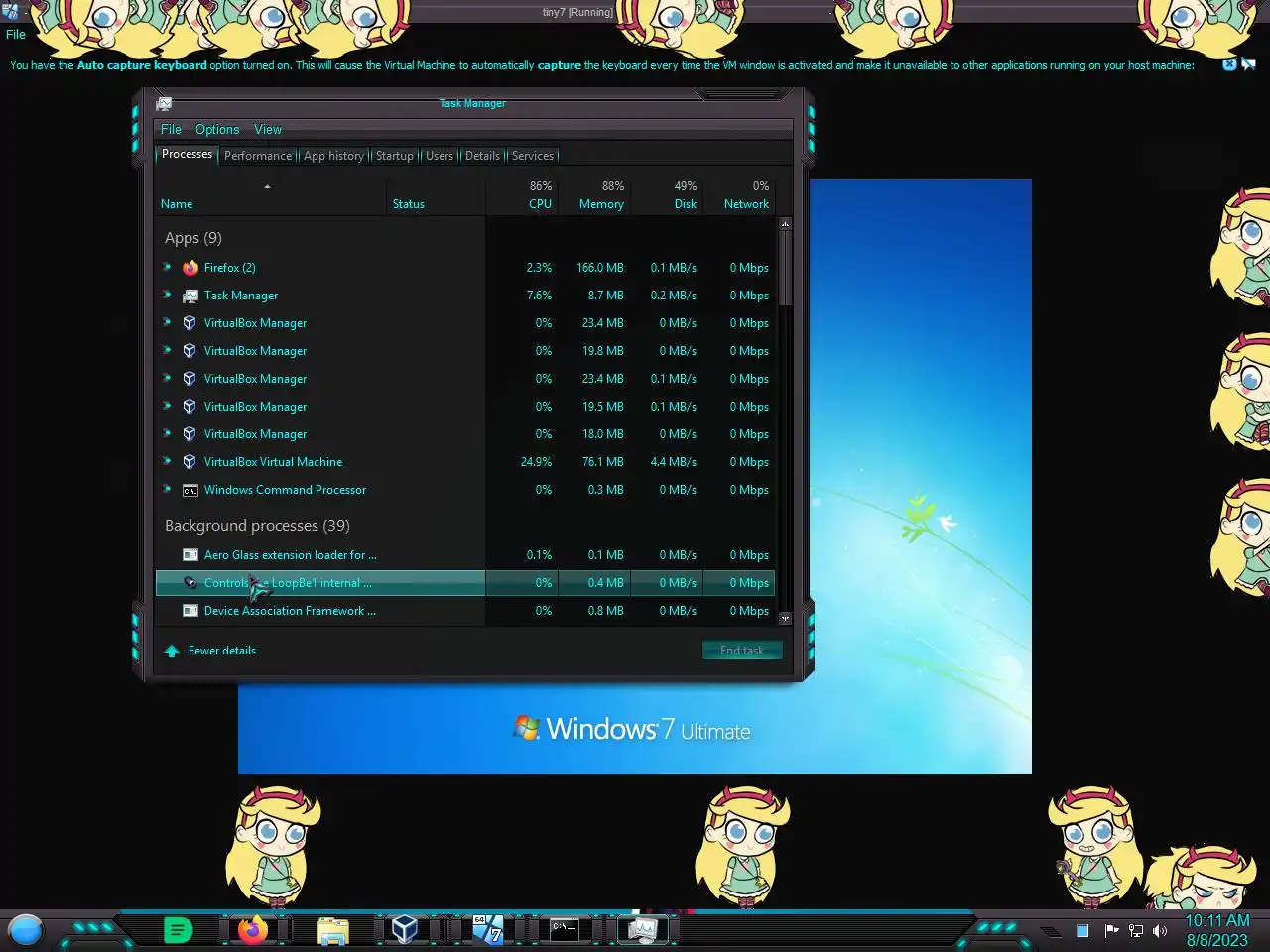Expand the Task Manager process row

[167, 295]
